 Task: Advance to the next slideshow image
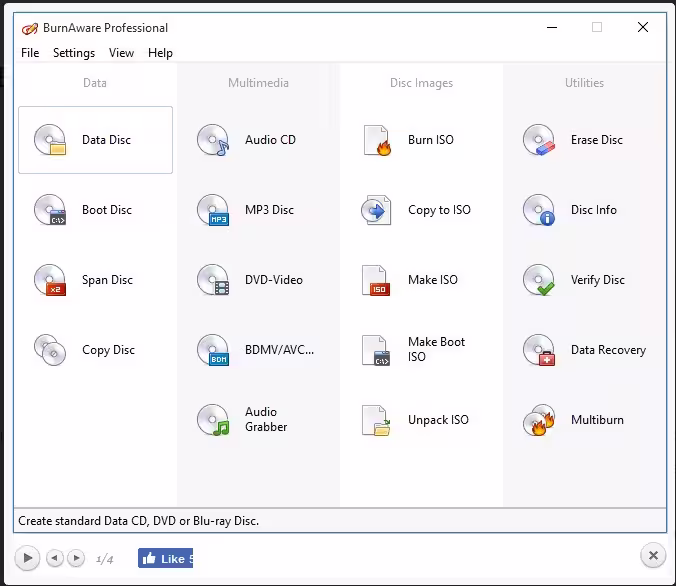(x=76, y=558)
